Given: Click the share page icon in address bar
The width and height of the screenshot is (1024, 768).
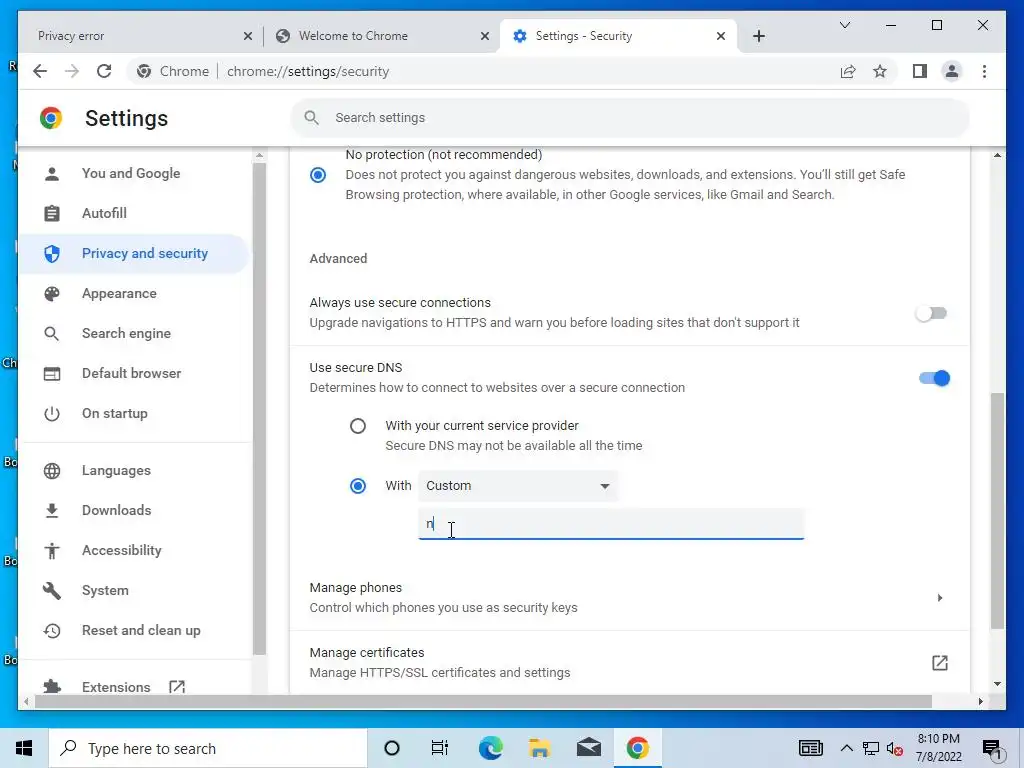Looking at the screenshot, I should pos(848,71).
